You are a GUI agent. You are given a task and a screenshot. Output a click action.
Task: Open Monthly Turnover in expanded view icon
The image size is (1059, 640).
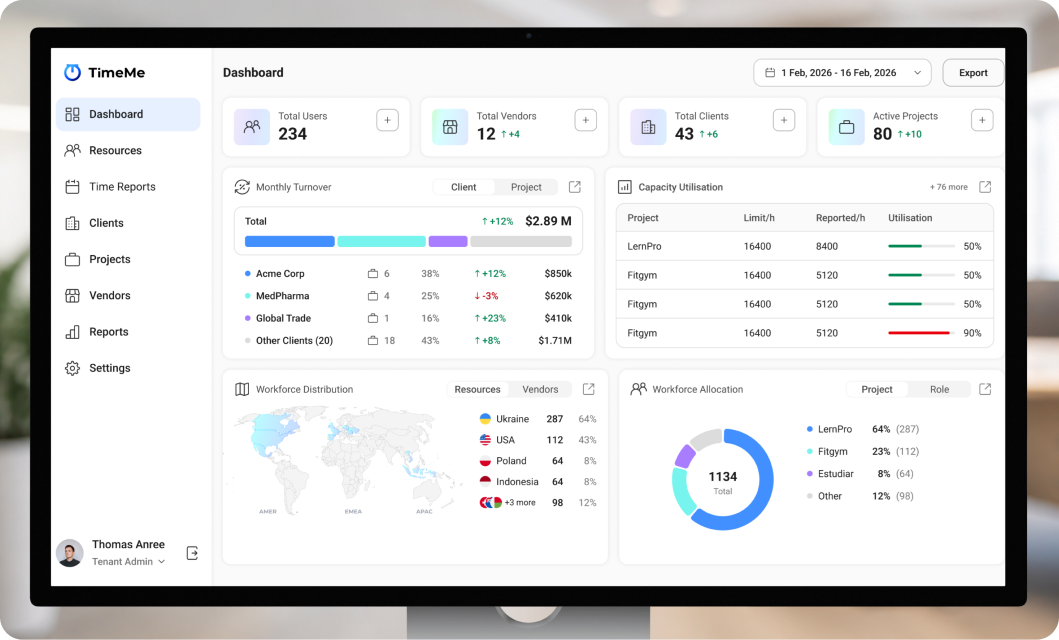575,187
